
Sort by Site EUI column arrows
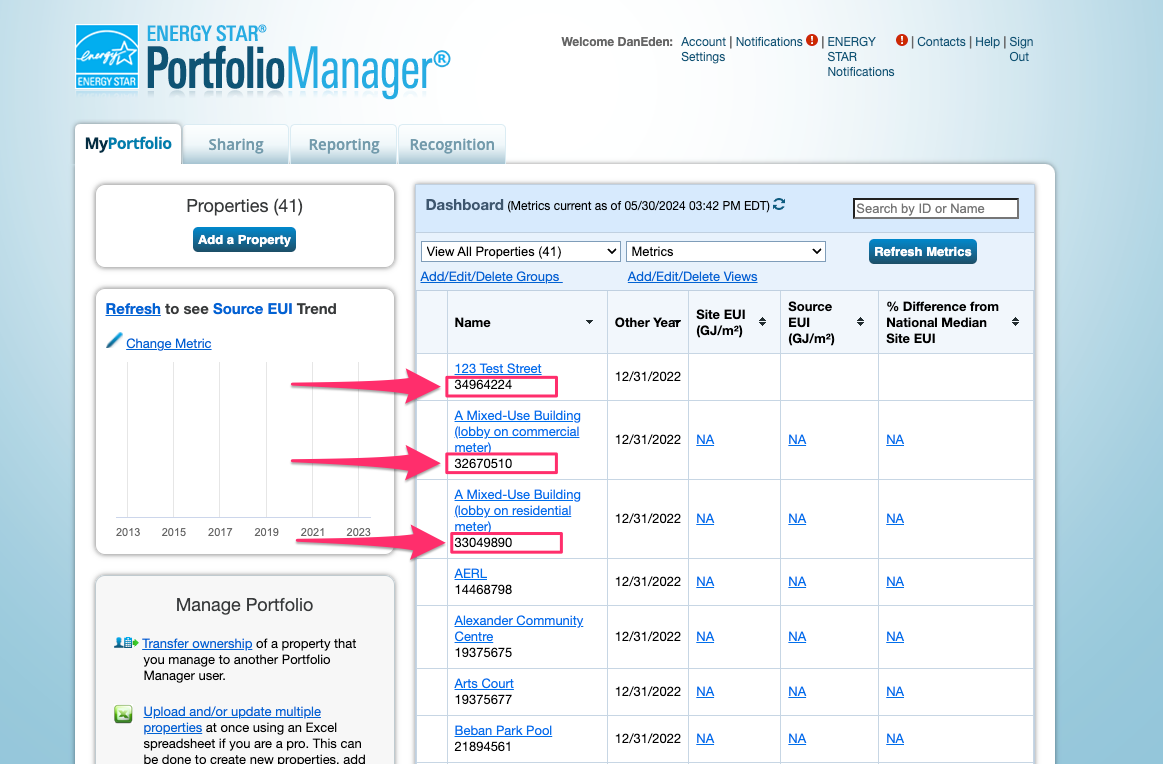point(762,322)
